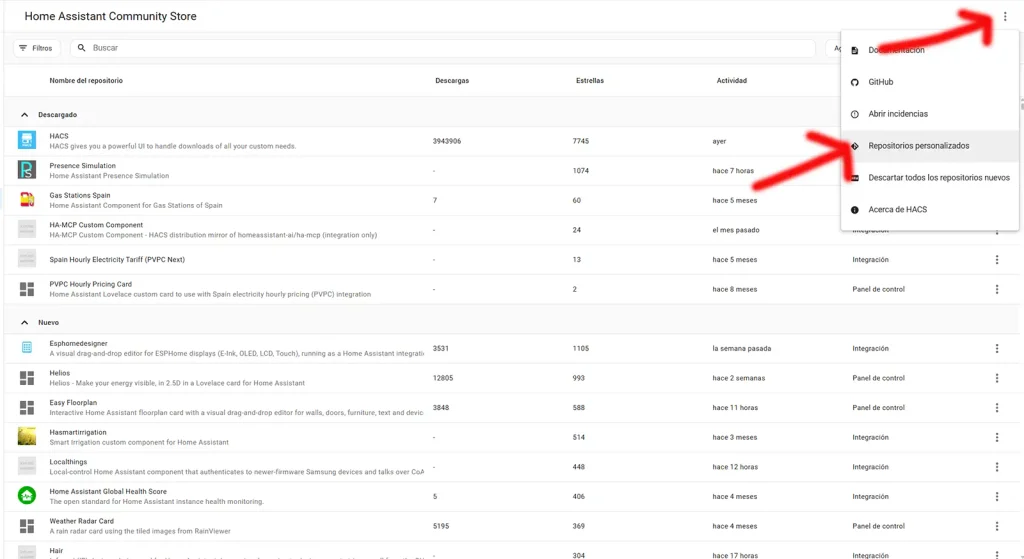Click the Presence Simulation logo icon

[x=27, y=170]
